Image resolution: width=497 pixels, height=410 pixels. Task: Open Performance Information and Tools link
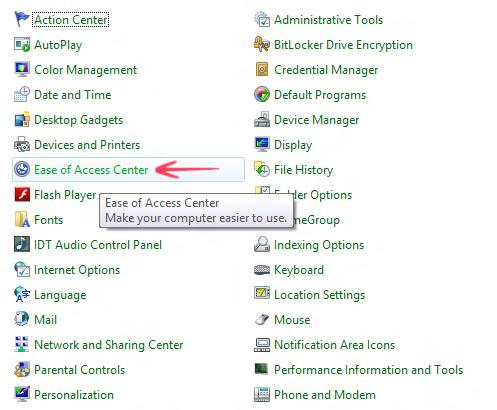[369, 370]
